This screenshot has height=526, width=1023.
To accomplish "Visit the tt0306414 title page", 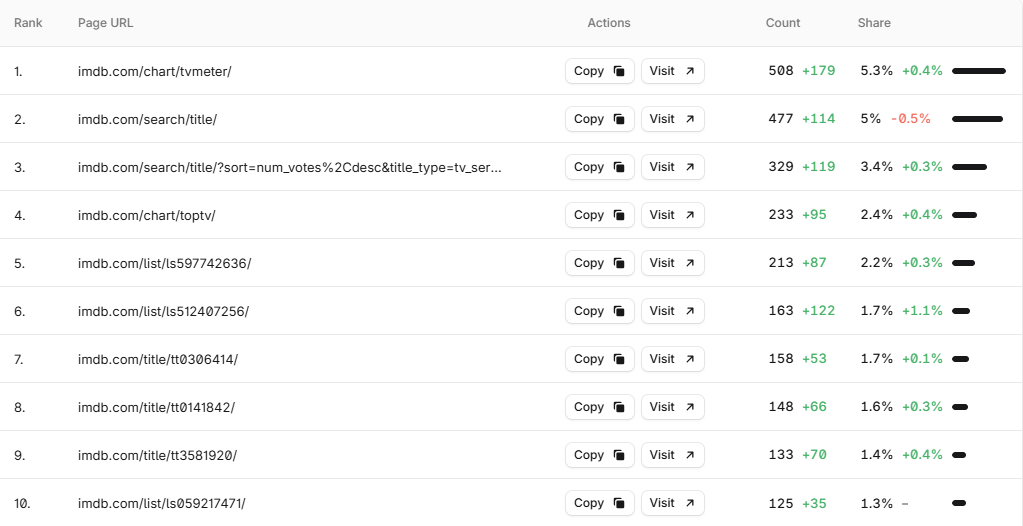I will (673, 359).
